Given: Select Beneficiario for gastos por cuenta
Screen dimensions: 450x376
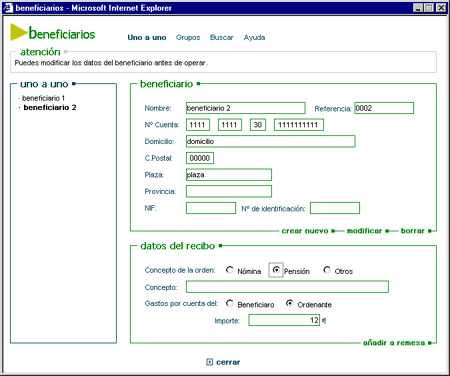Looking at the screenshot, I should pos(230,303).
